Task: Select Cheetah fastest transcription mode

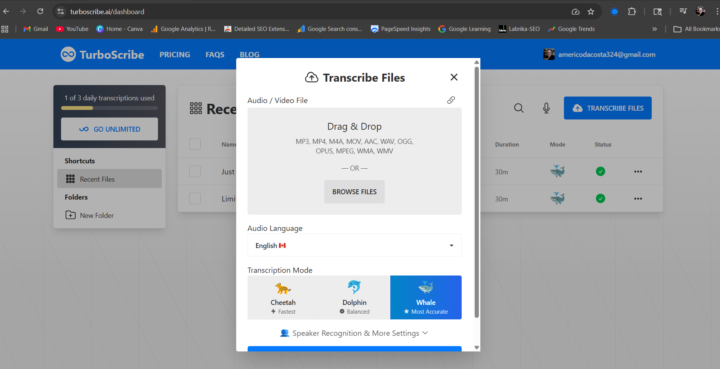Action: [x=283, y=297]
